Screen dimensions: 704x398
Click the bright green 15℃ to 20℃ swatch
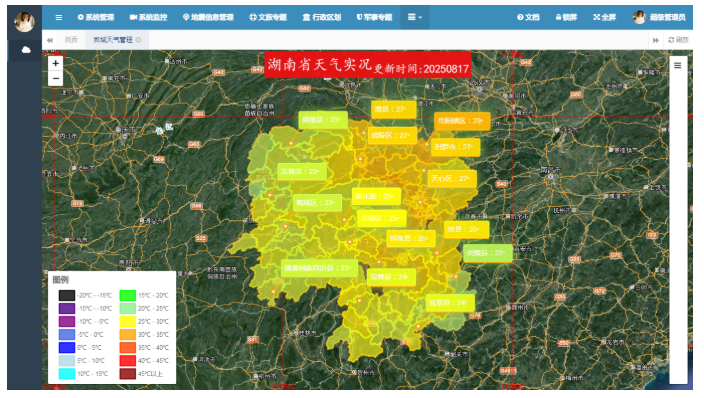click(x=128, y=296)
